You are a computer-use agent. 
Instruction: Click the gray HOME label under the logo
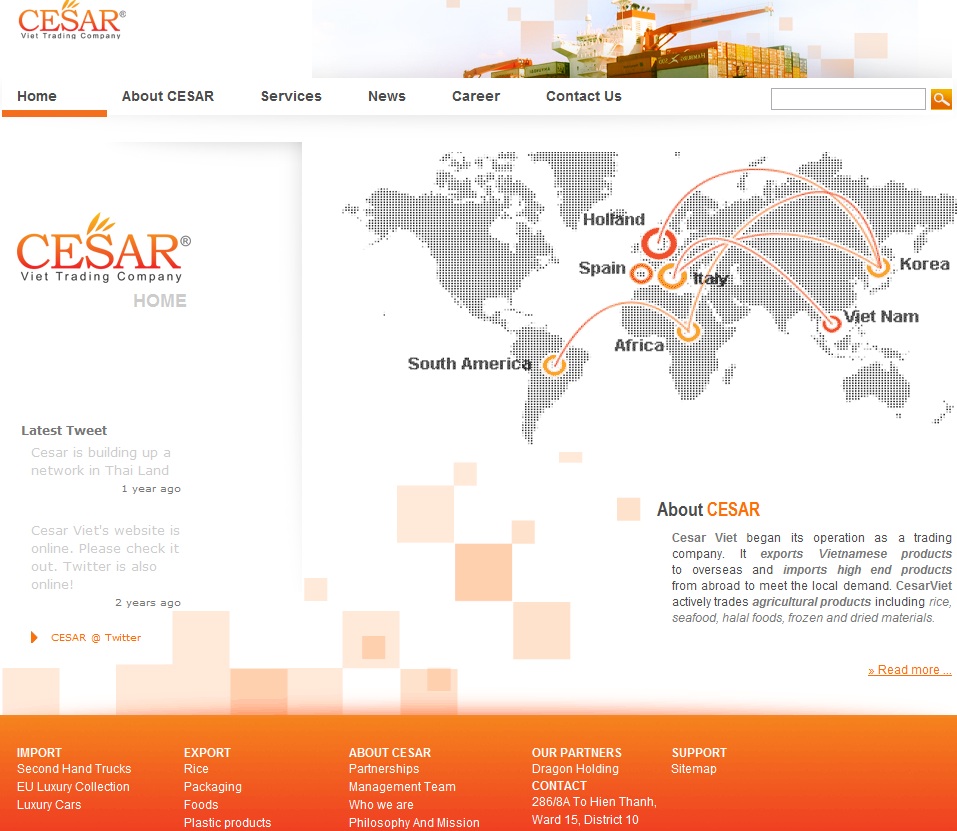(x=160, y=301)
